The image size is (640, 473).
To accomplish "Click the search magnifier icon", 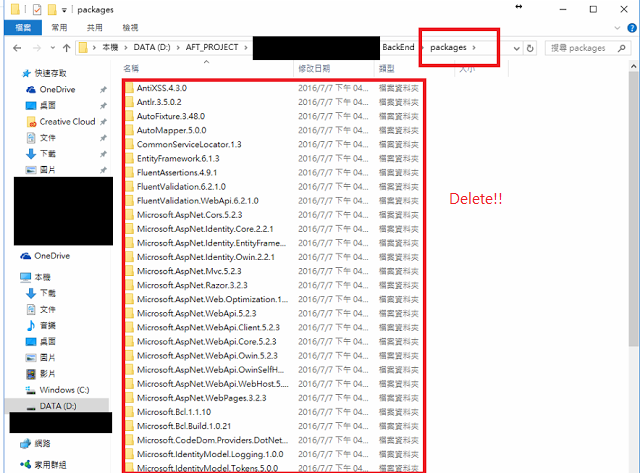I will tap(622, 48).
